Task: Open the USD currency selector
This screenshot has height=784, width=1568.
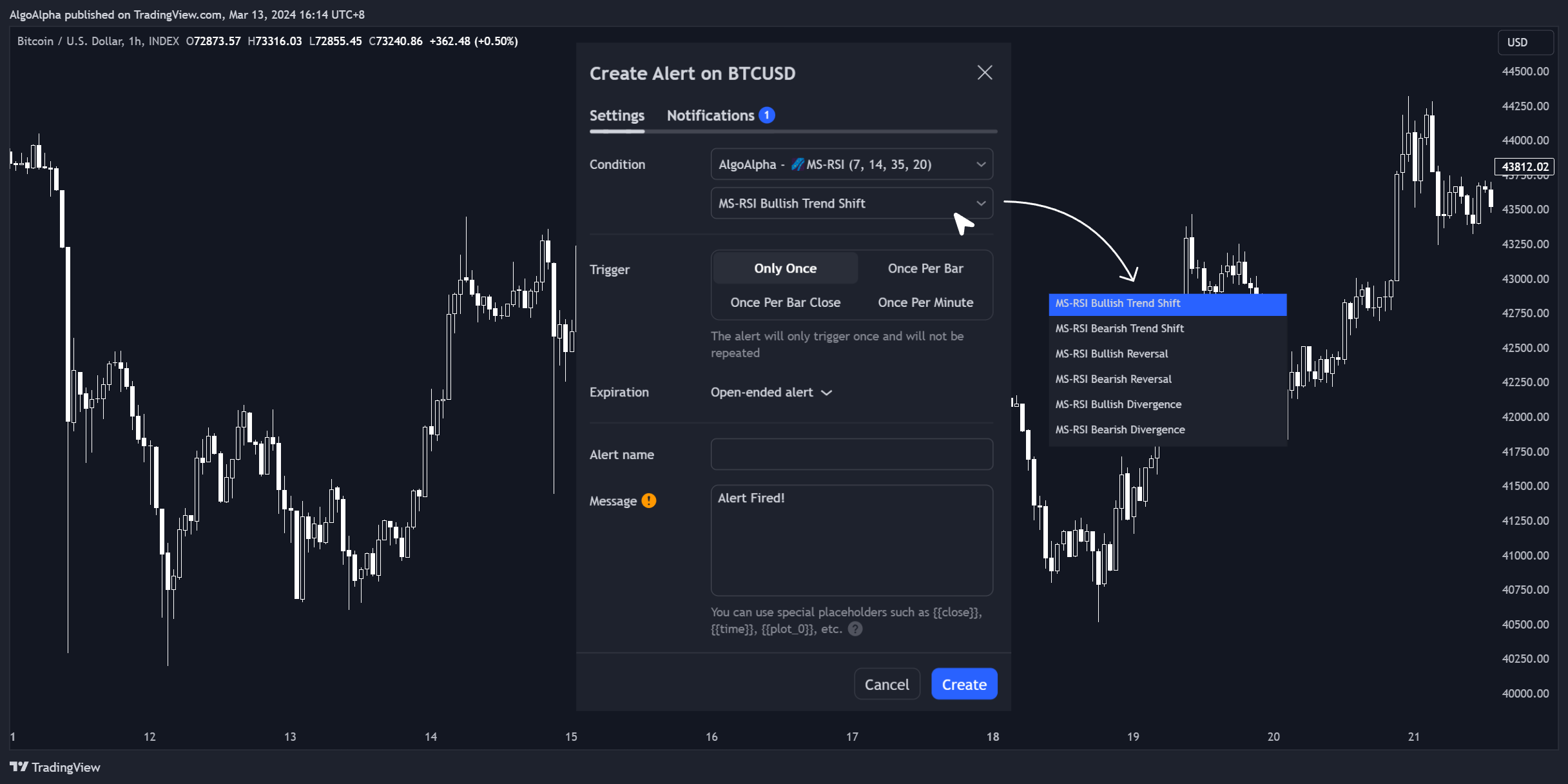Action: (x=1525, y=42)
